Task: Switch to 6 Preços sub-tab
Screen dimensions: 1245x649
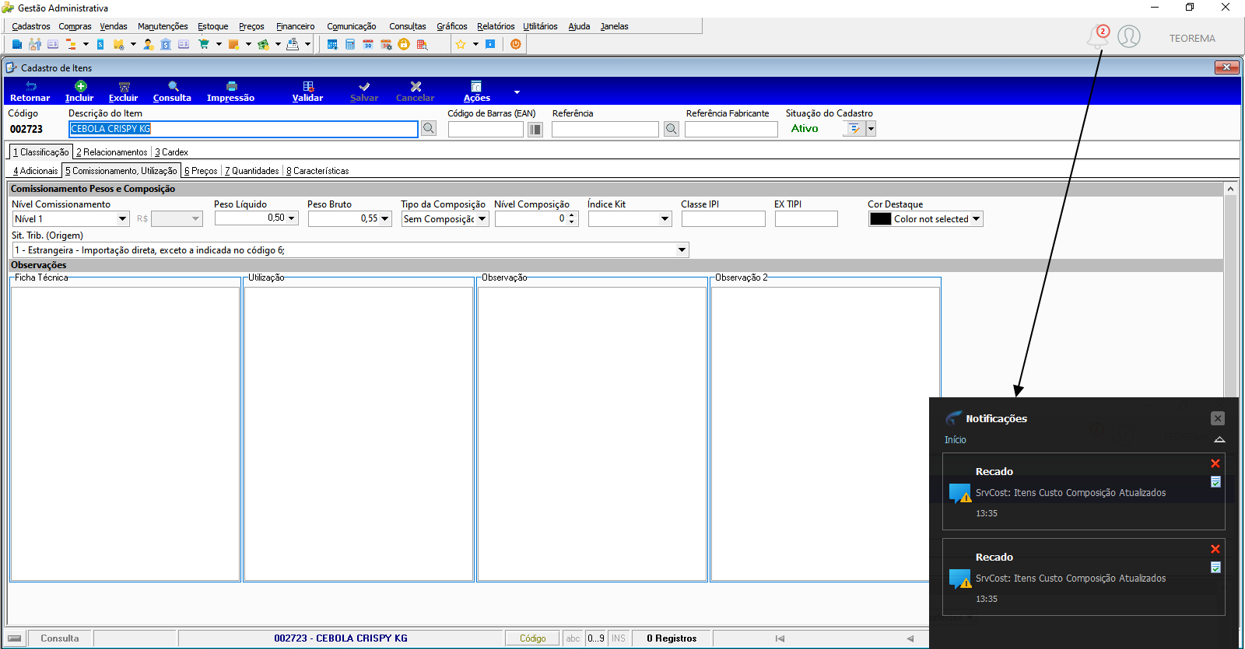Action: coord(201,171)
